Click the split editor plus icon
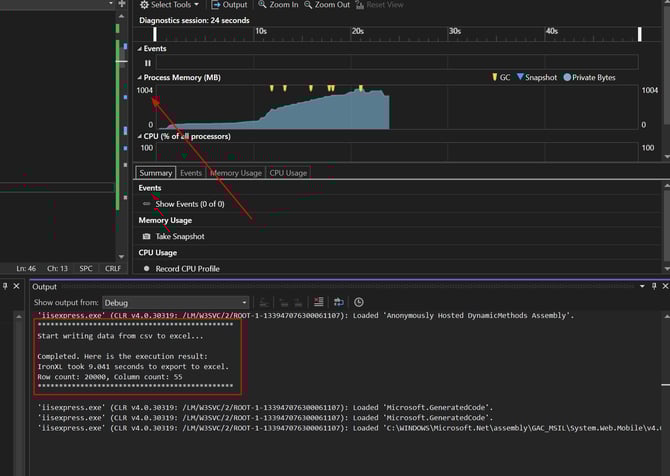 coord(122,4)
